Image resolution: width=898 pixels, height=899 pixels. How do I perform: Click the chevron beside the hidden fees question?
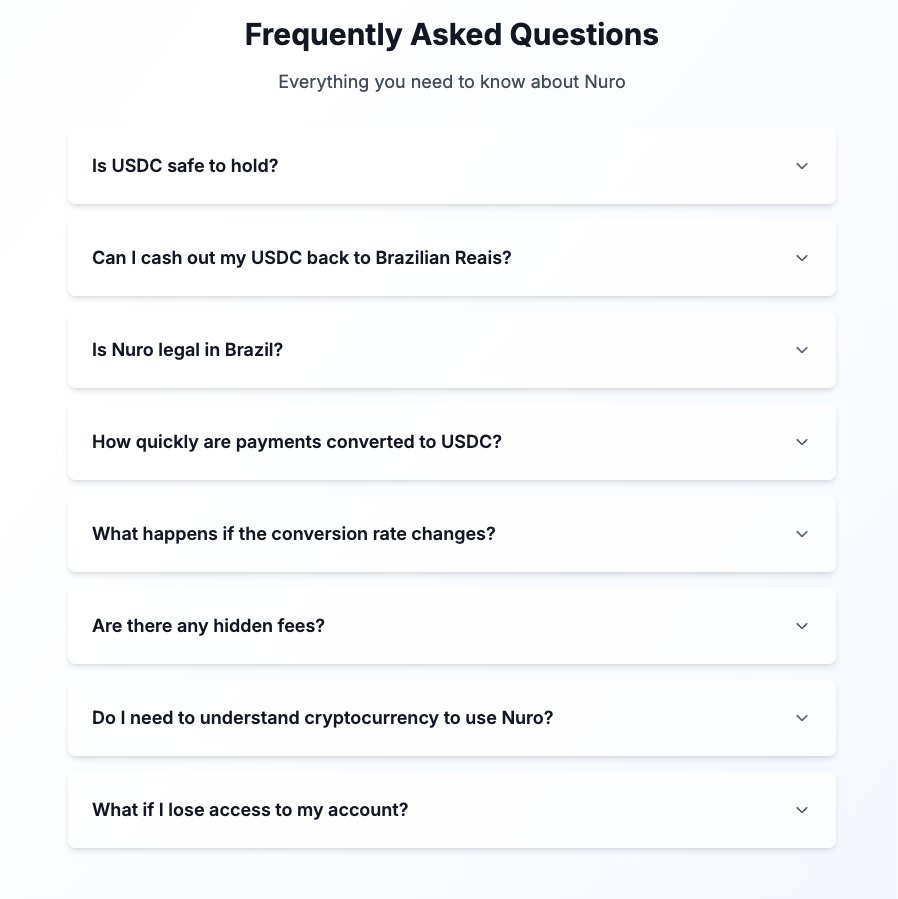pos(801,626)
